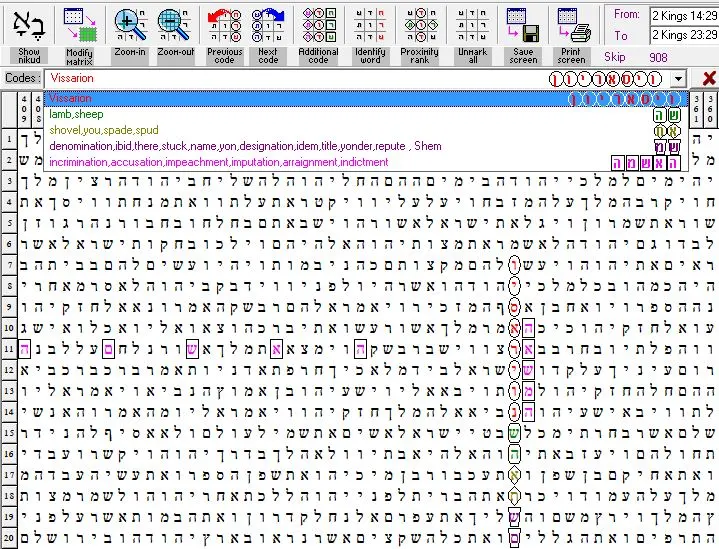Select the Zoom-in magnifier icon
Viewport: 719px width, 549px height.
[131, 25]
